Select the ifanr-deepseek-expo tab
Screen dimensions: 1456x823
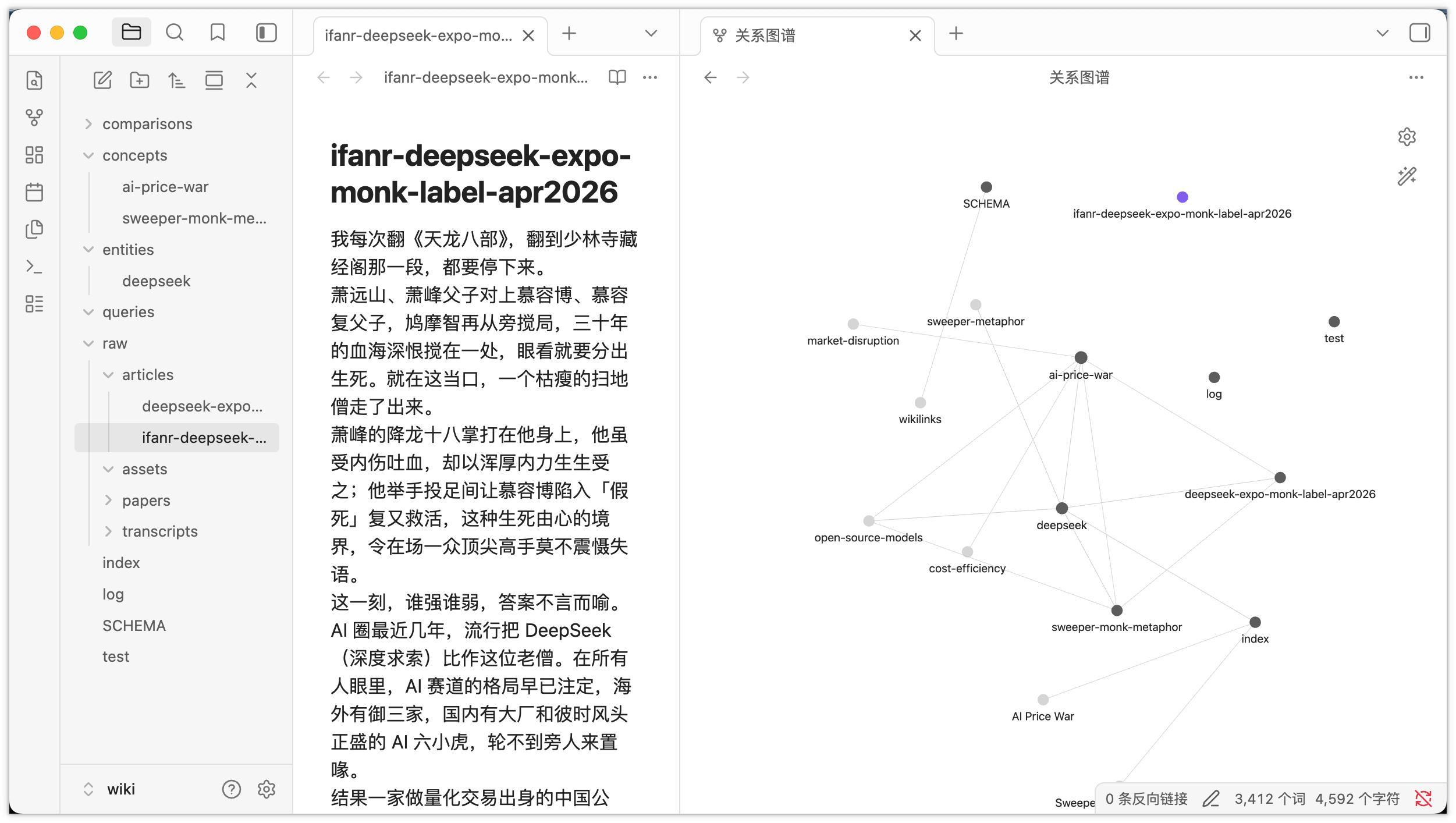418,36
